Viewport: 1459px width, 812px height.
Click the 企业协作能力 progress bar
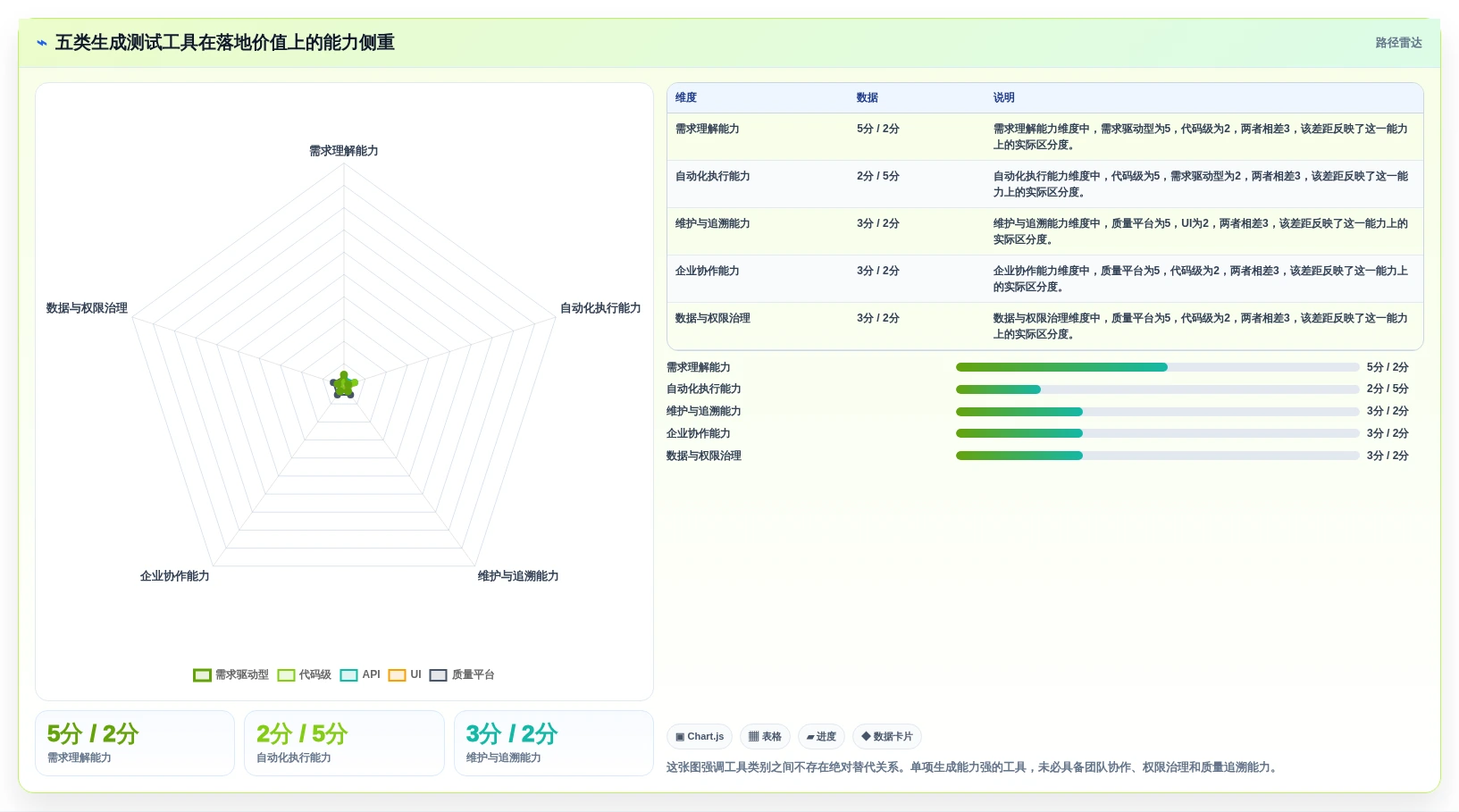(x=1157, y=433)
